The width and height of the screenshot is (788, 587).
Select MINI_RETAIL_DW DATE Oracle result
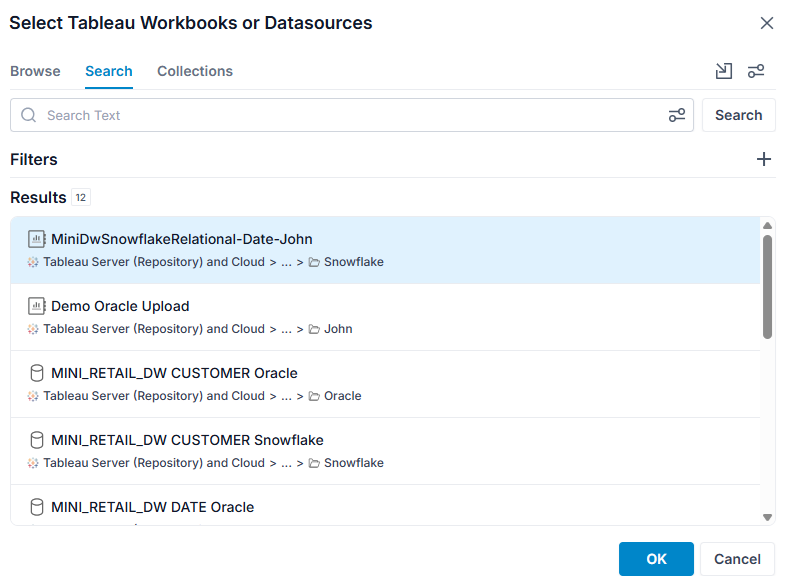click(x=385, y=505)
